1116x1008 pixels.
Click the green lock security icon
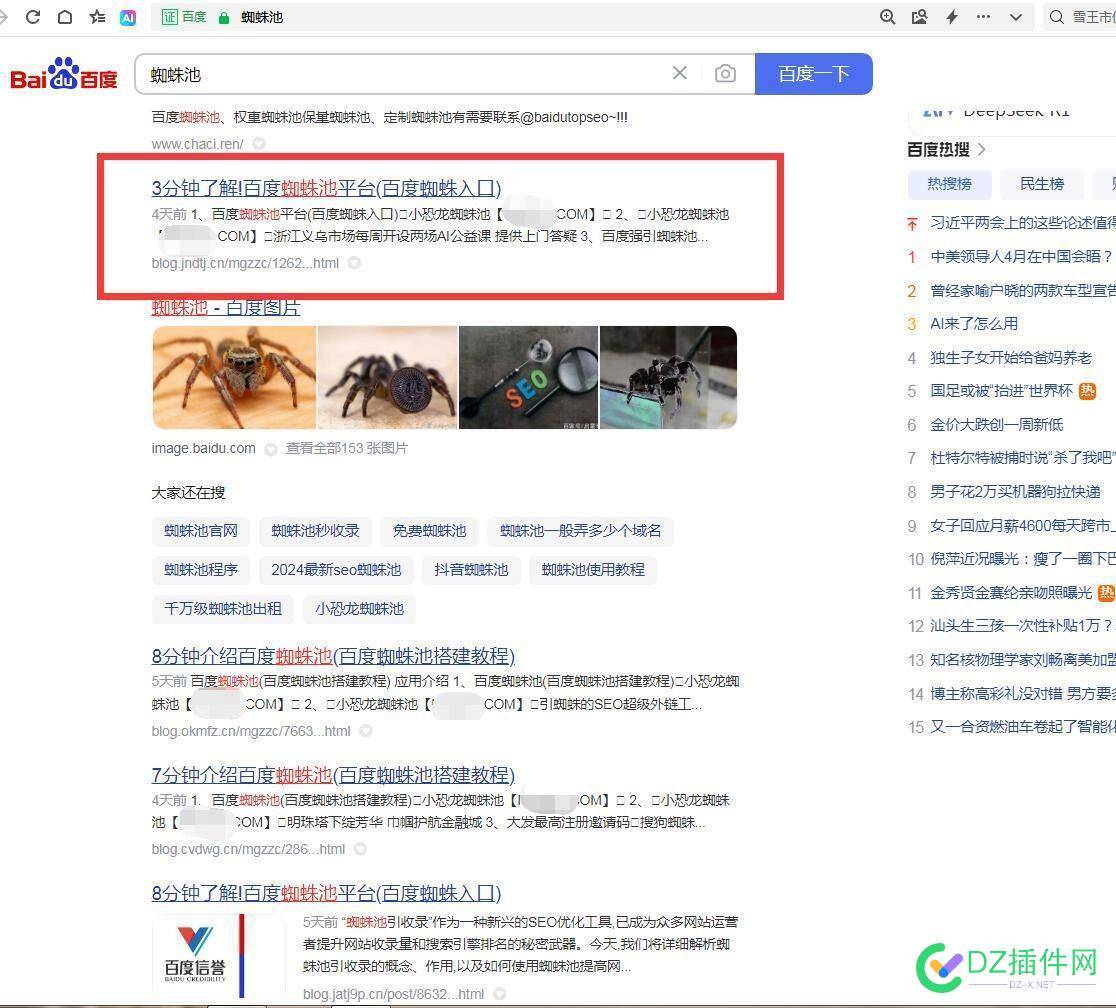click(224, 18)
